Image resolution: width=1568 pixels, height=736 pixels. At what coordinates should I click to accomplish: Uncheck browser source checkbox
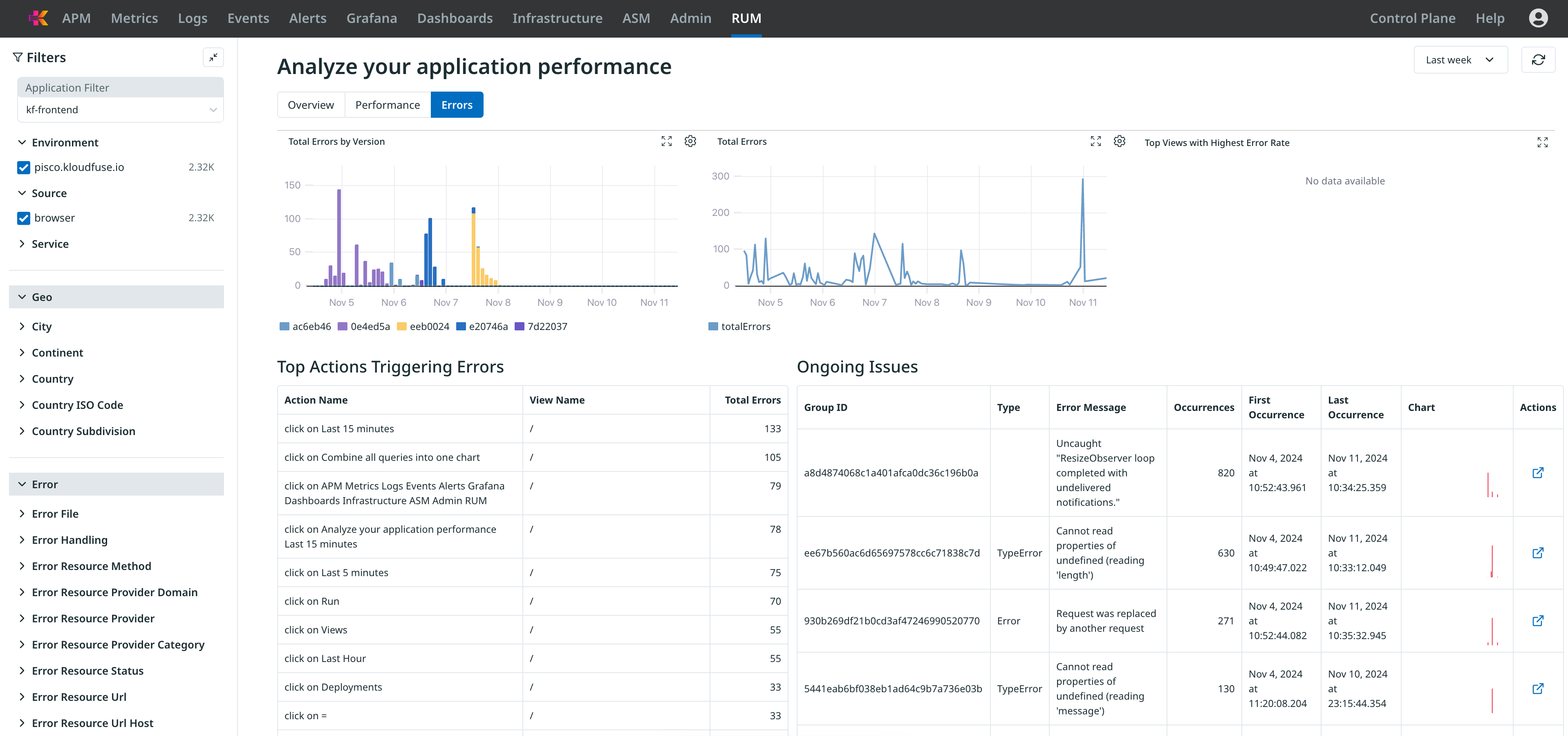(x=24, y=218)
